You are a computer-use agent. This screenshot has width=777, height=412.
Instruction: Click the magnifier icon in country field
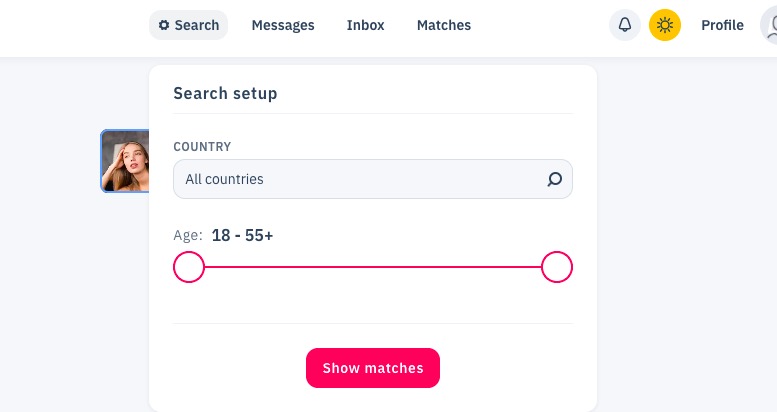pos(555,179)
